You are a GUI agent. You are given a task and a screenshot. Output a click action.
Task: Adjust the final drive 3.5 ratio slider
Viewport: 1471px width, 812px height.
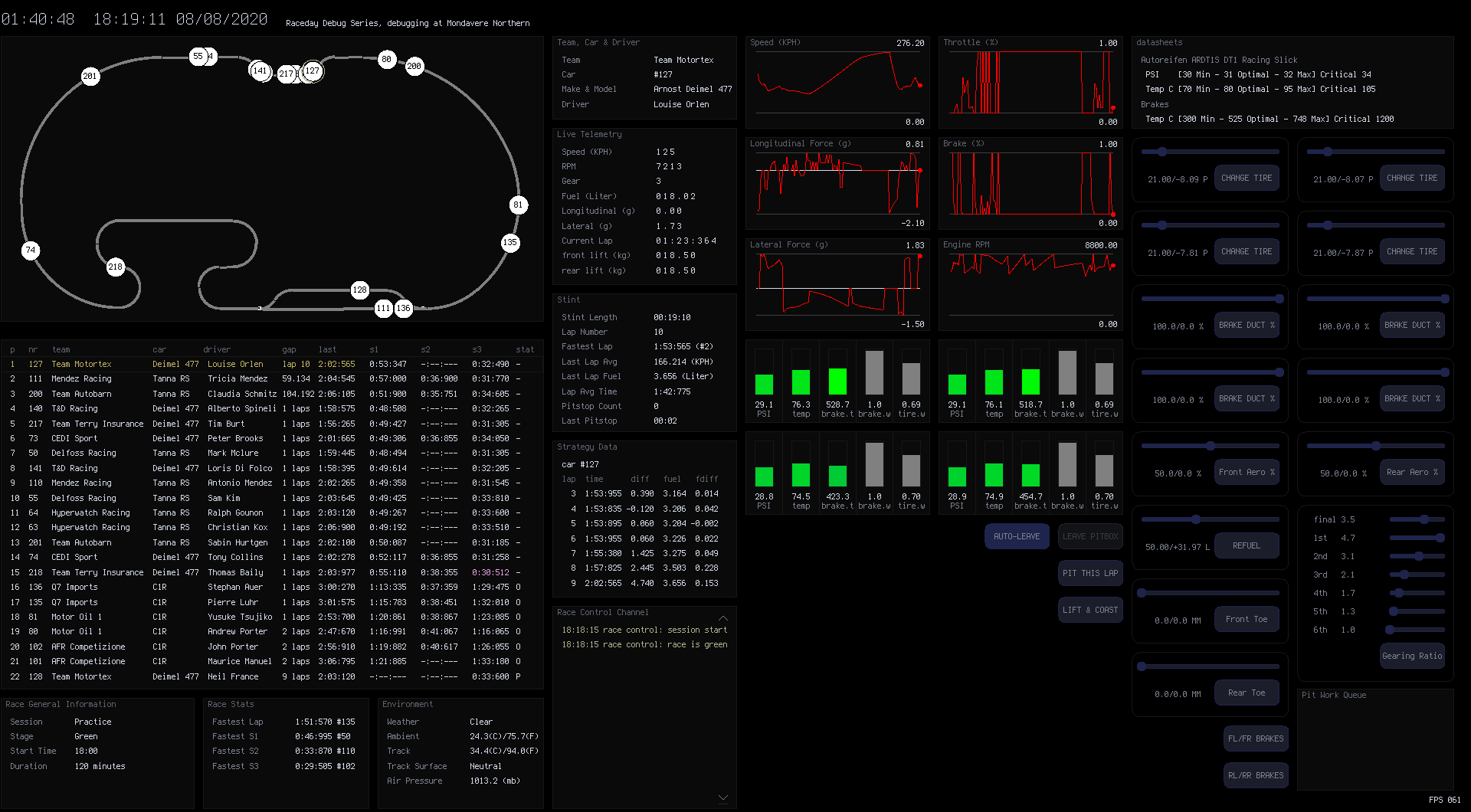click(x=1423, y=519)
